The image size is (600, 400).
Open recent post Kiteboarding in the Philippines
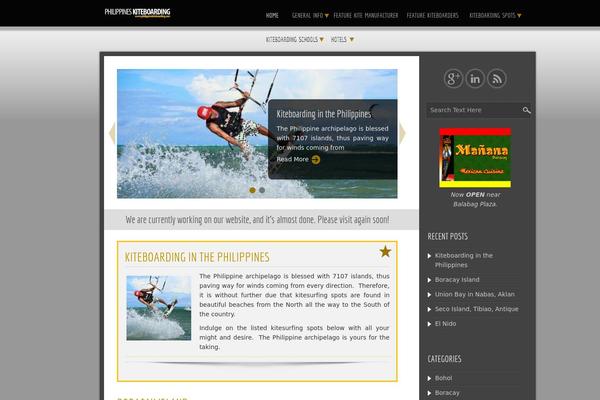coord(463,260)
